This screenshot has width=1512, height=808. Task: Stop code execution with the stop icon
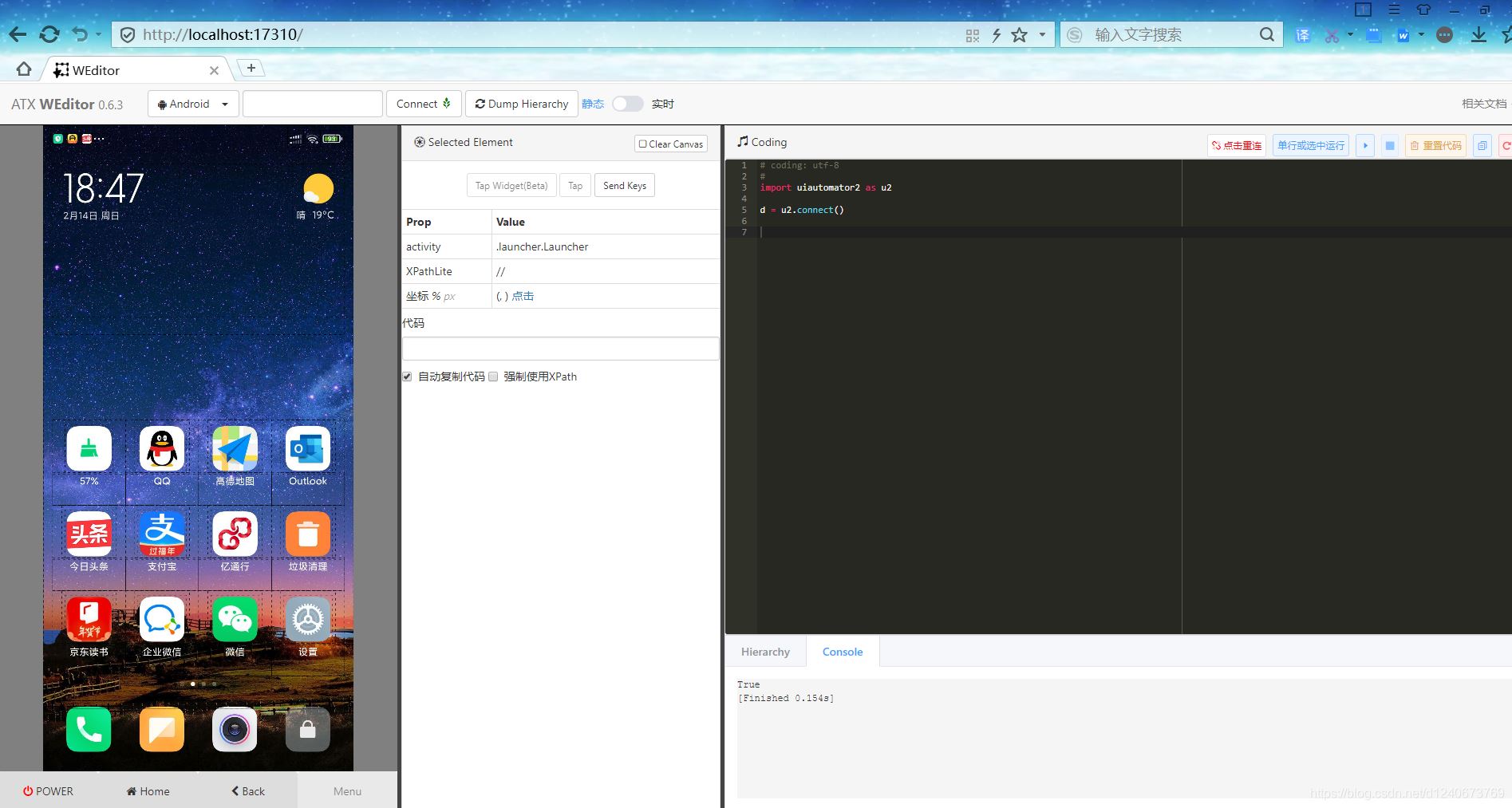pos(1389,145)
